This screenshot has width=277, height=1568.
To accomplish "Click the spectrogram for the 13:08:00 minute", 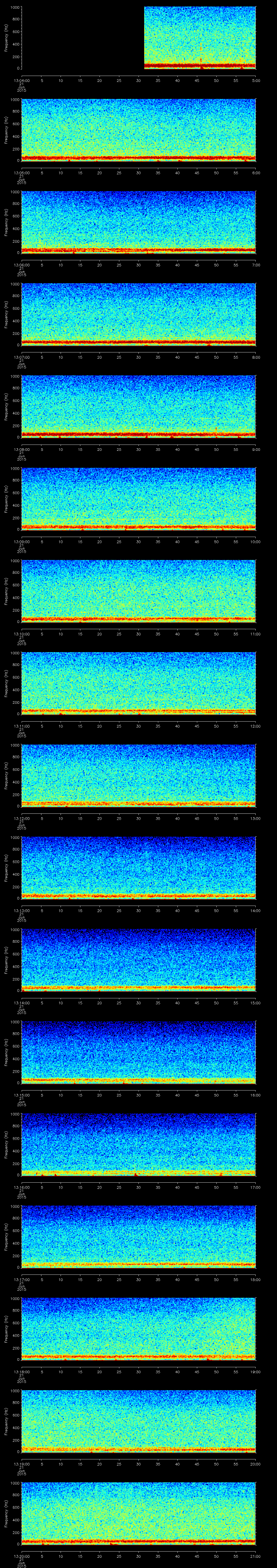I will [139, 407].
